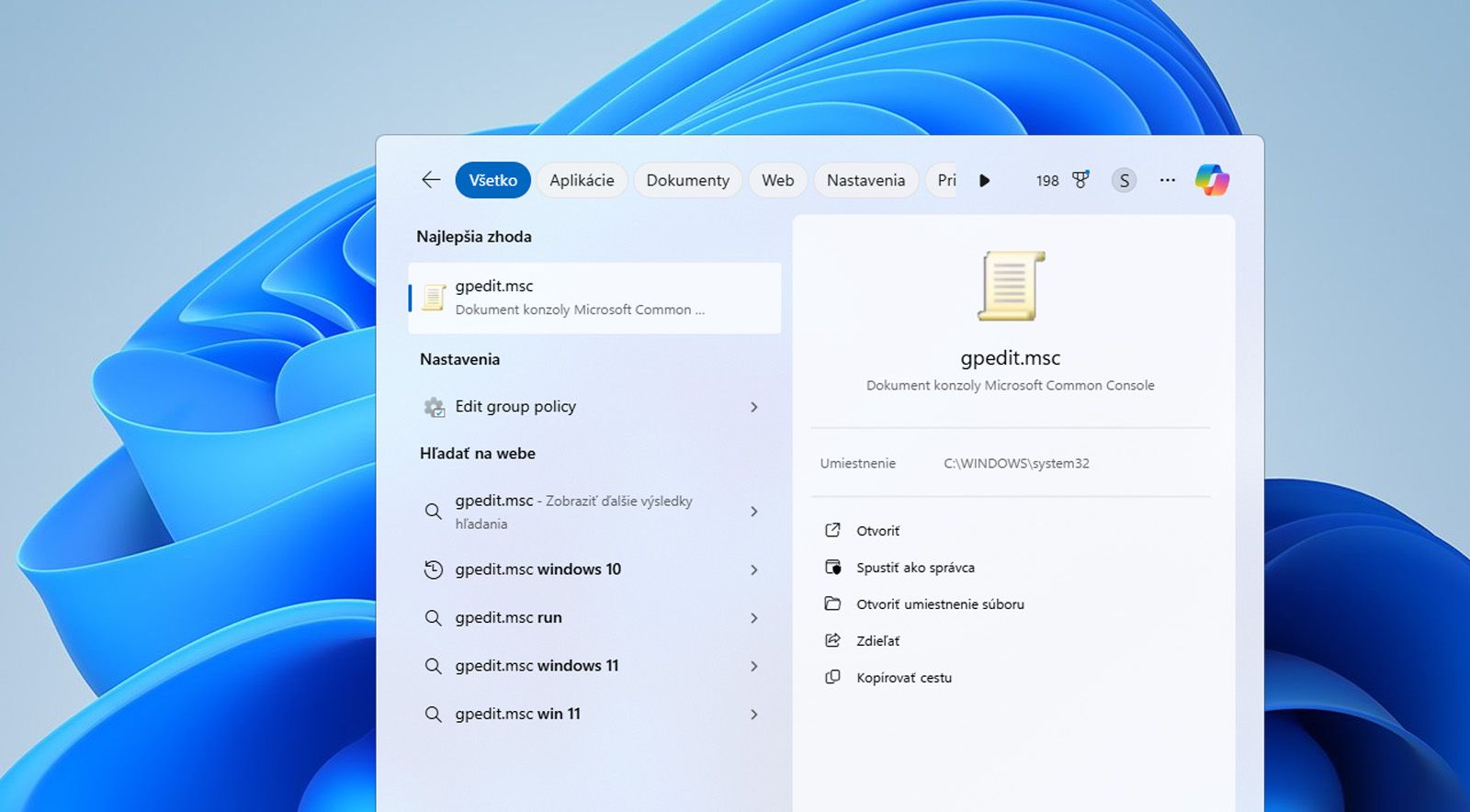Click the Otvoriť open icon
Viewport: 1470px width, 812px height.
tap(832, 530)
